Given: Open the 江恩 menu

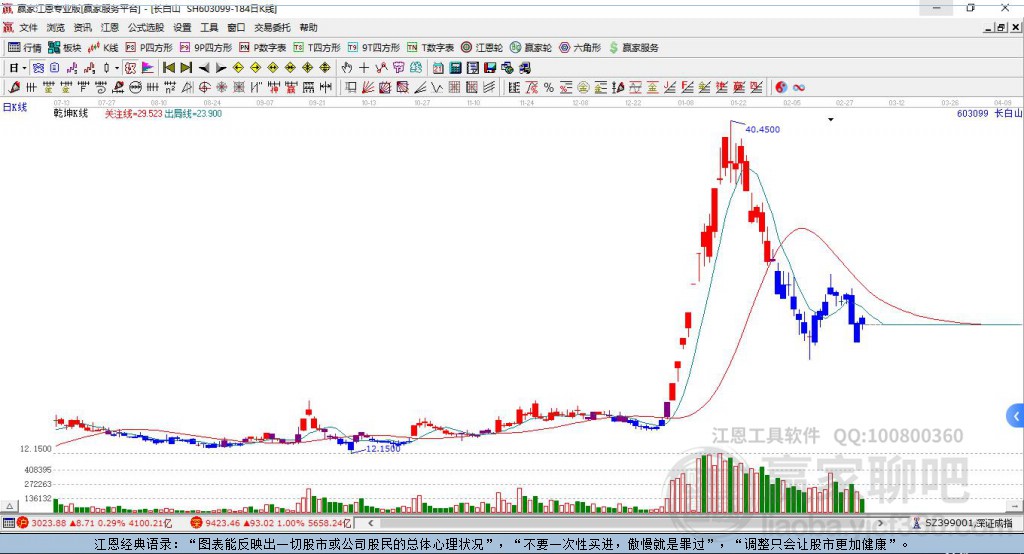Looking at the screenshot, I should [x=110, y=27].
